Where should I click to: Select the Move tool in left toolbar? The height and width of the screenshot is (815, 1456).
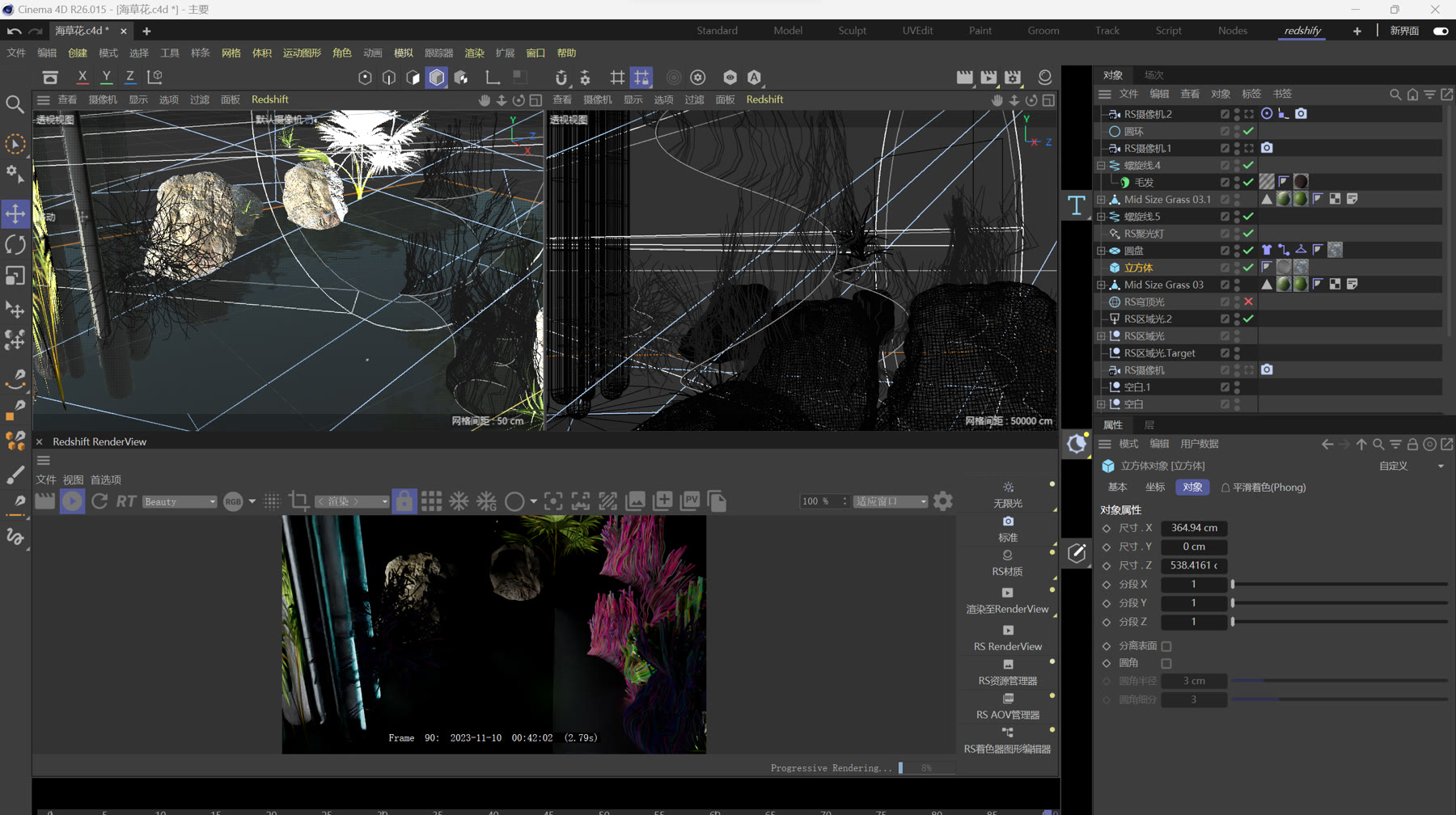15,214
